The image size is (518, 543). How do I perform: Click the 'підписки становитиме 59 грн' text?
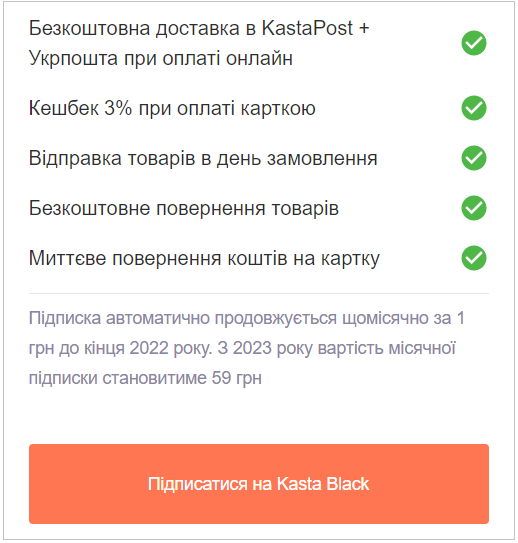tap(145, 378)
